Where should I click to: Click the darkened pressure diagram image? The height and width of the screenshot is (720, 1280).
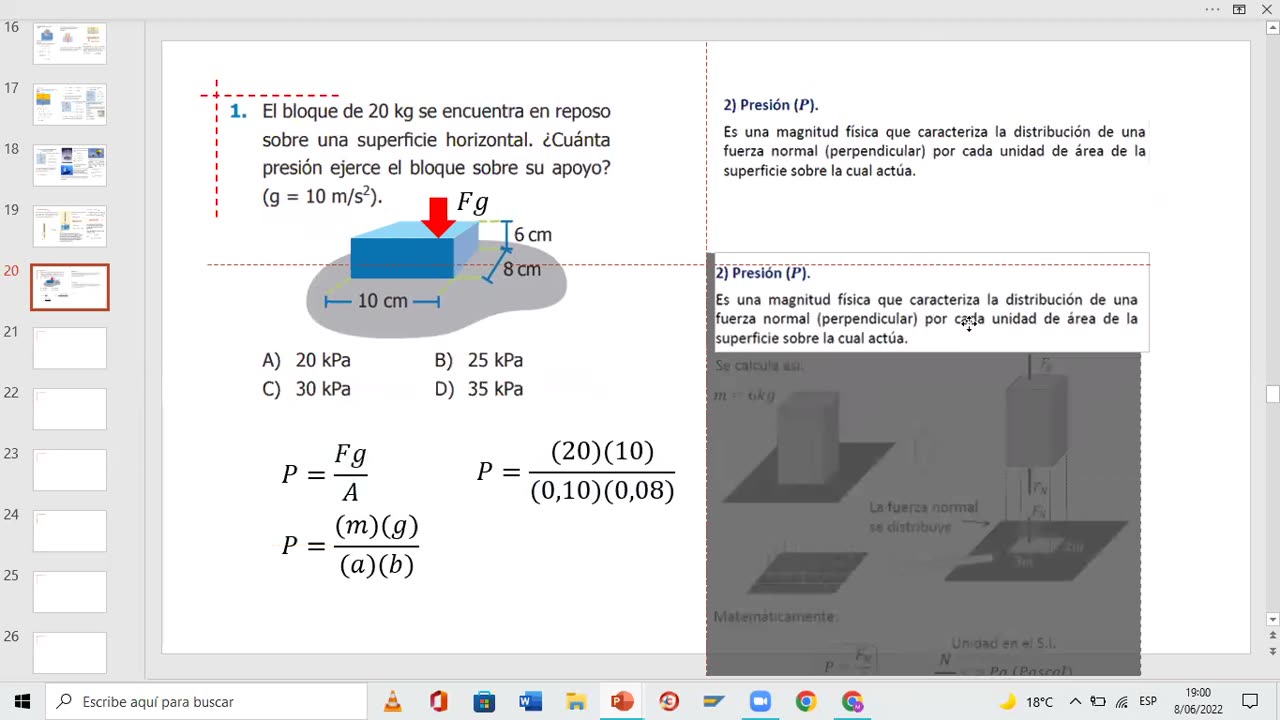tap(924, 514)
